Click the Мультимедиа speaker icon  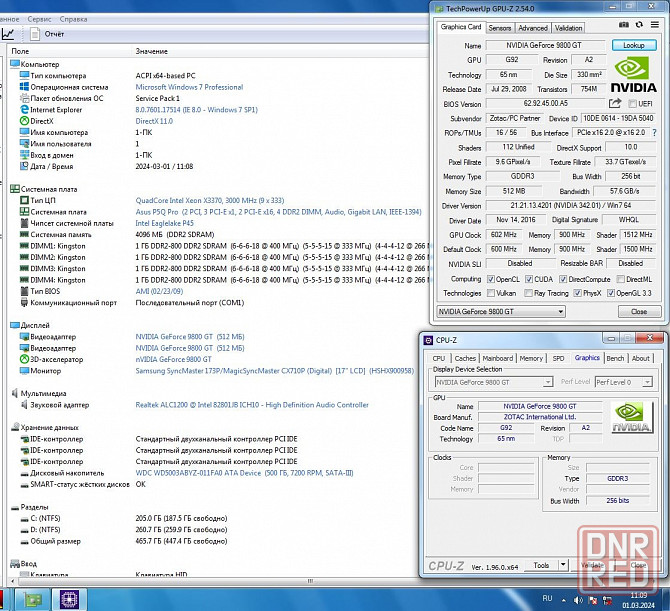click(15, 393)
